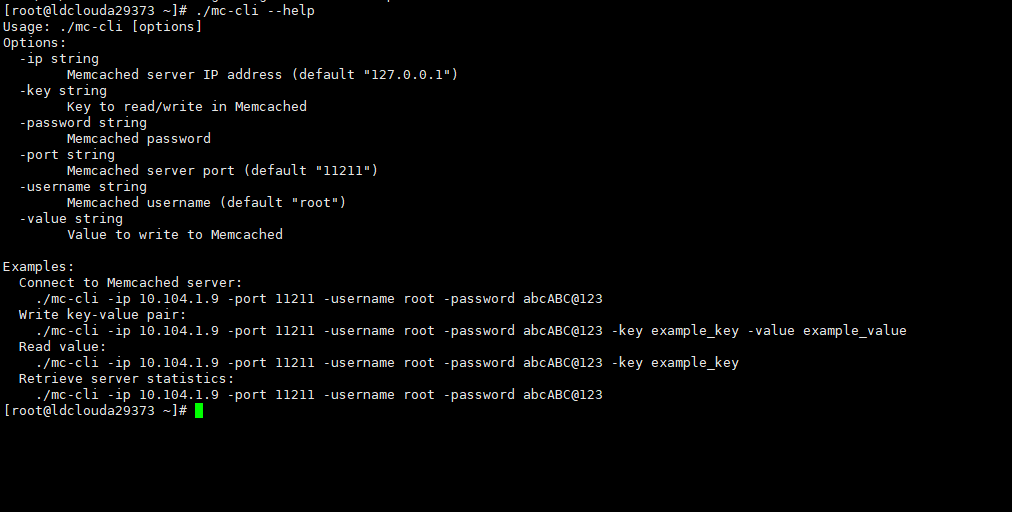Select the "-port string" option line
The image size is (1012, 512).
67,154
